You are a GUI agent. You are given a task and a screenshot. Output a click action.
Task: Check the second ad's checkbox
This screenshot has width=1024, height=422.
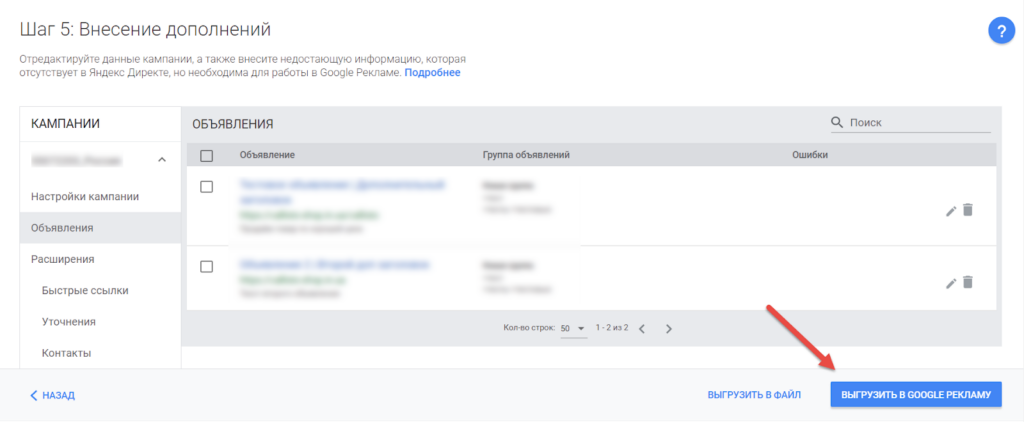click(x=207, y=266)
